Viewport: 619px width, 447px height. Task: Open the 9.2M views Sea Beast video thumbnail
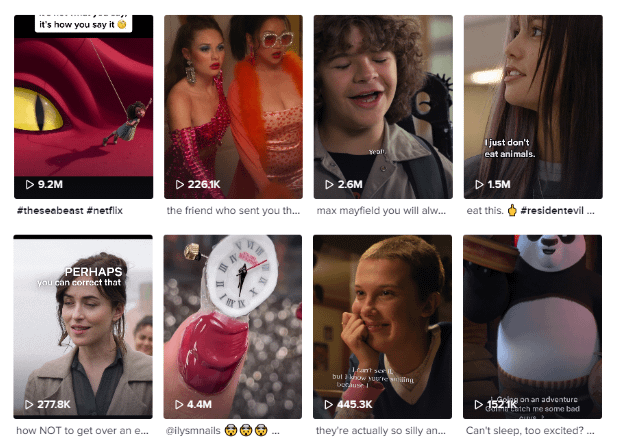tap(83, 107)
